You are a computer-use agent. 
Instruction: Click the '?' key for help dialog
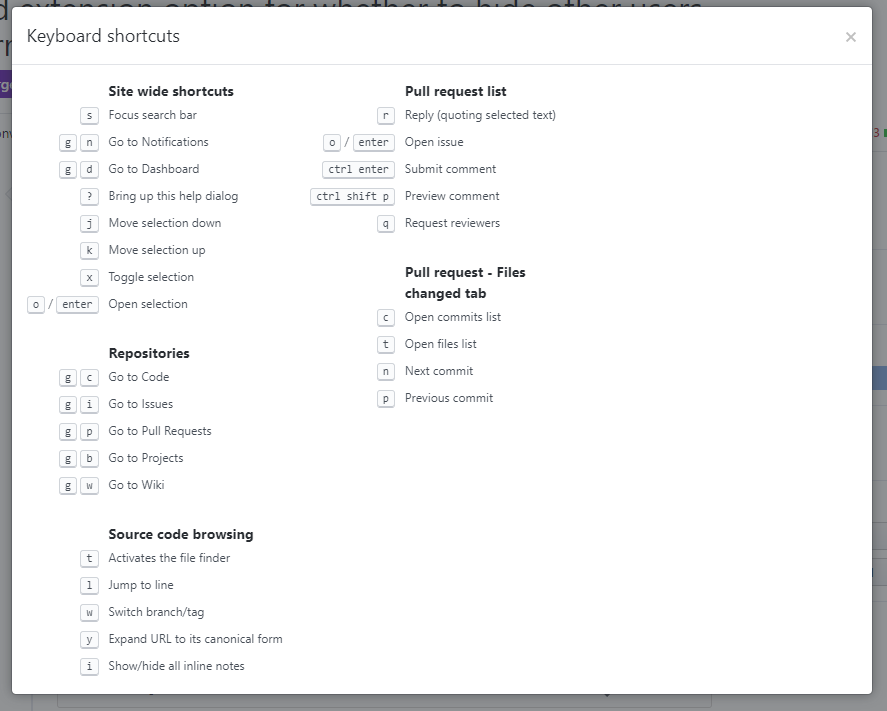89,196
